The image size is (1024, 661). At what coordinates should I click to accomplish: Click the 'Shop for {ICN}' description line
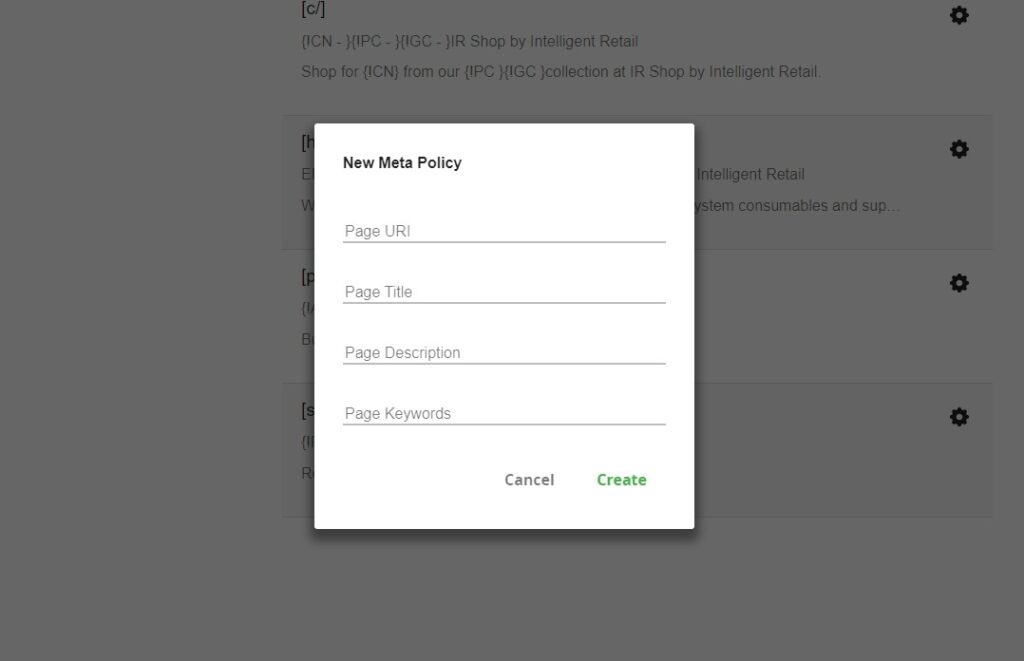(561, 72)
